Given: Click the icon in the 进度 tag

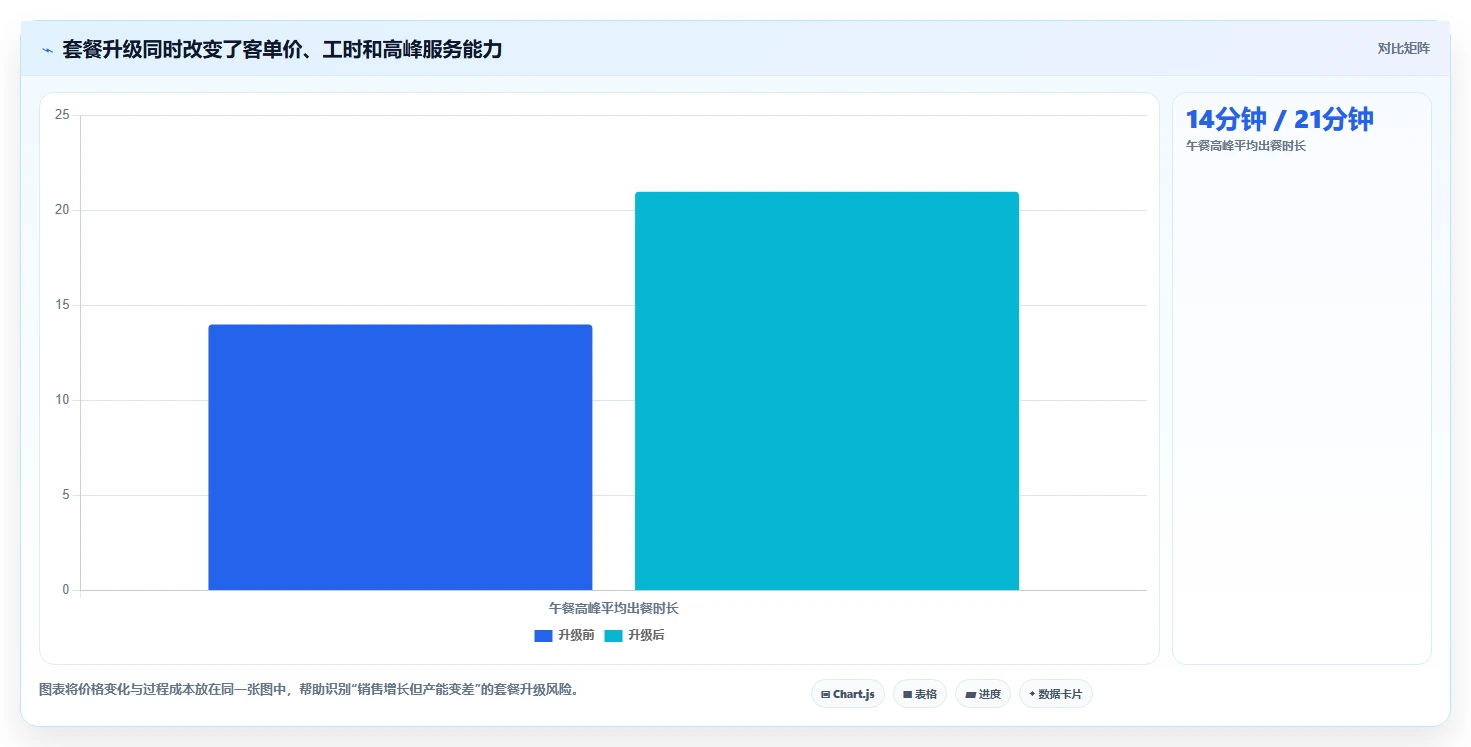Looking at the screenshot, I should pos(970,694).
